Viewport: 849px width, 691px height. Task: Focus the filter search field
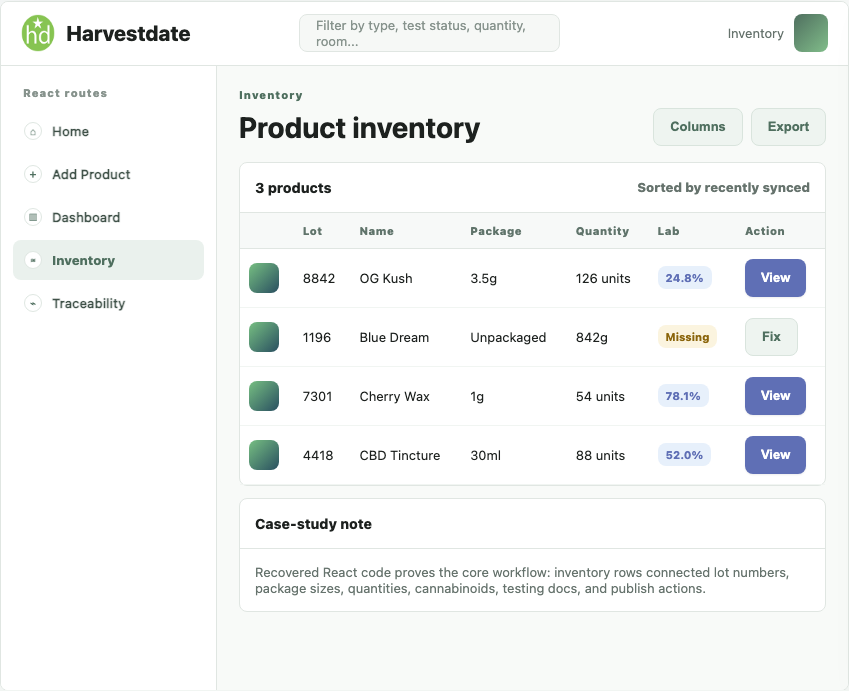[429, 33]
